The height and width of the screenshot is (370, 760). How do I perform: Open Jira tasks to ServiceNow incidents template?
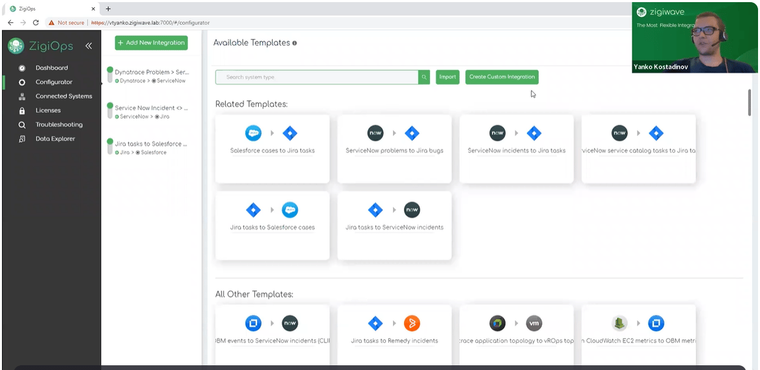[x=395, y=225]
